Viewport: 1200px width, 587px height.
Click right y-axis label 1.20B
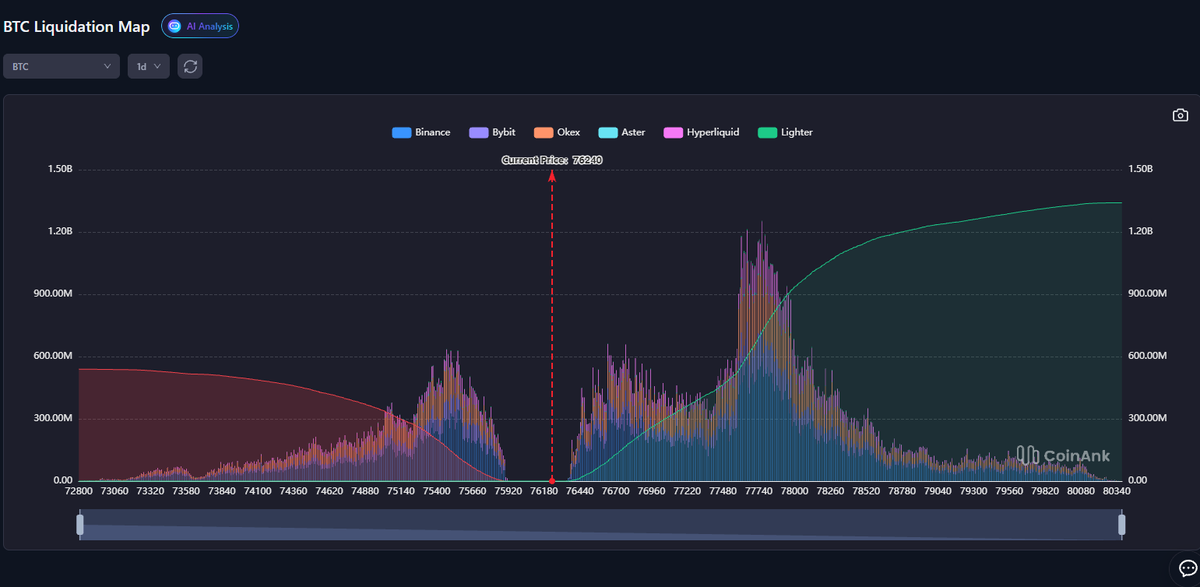1140,231
